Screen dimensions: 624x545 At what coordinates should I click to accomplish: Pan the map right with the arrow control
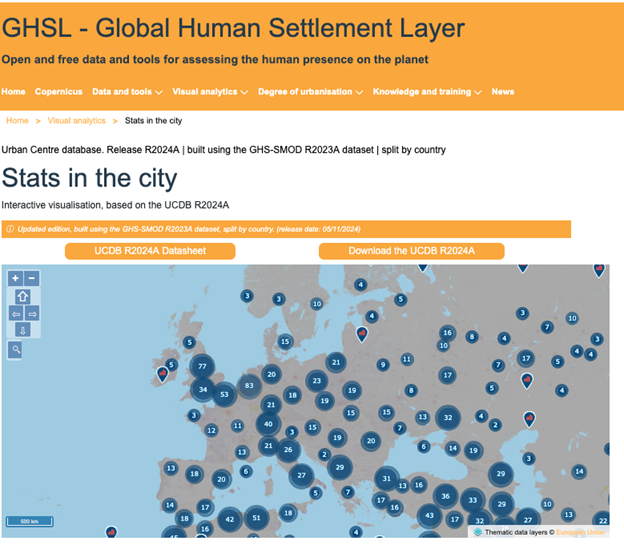[32, 314]
